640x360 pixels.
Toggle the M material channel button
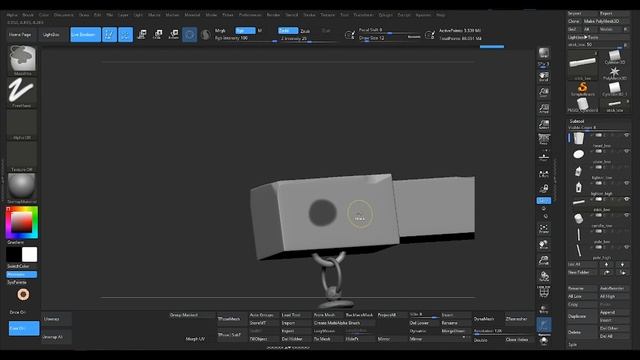[260, 31]
